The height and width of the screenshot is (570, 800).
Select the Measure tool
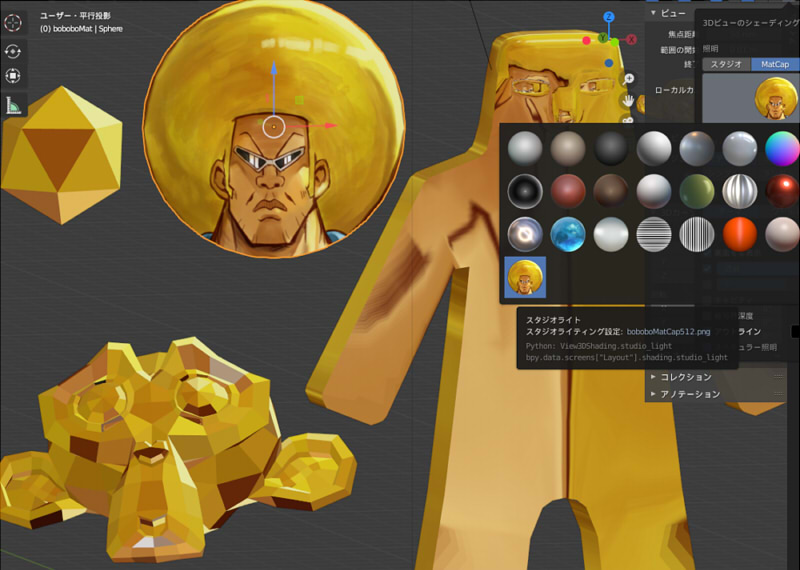[13, 104]
